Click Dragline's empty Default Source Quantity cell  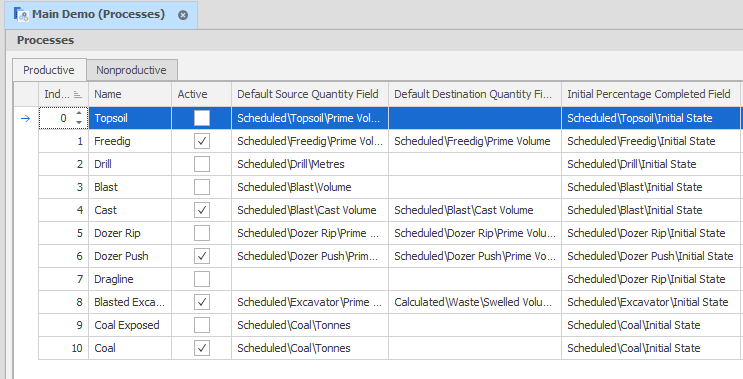pos(310,279)
